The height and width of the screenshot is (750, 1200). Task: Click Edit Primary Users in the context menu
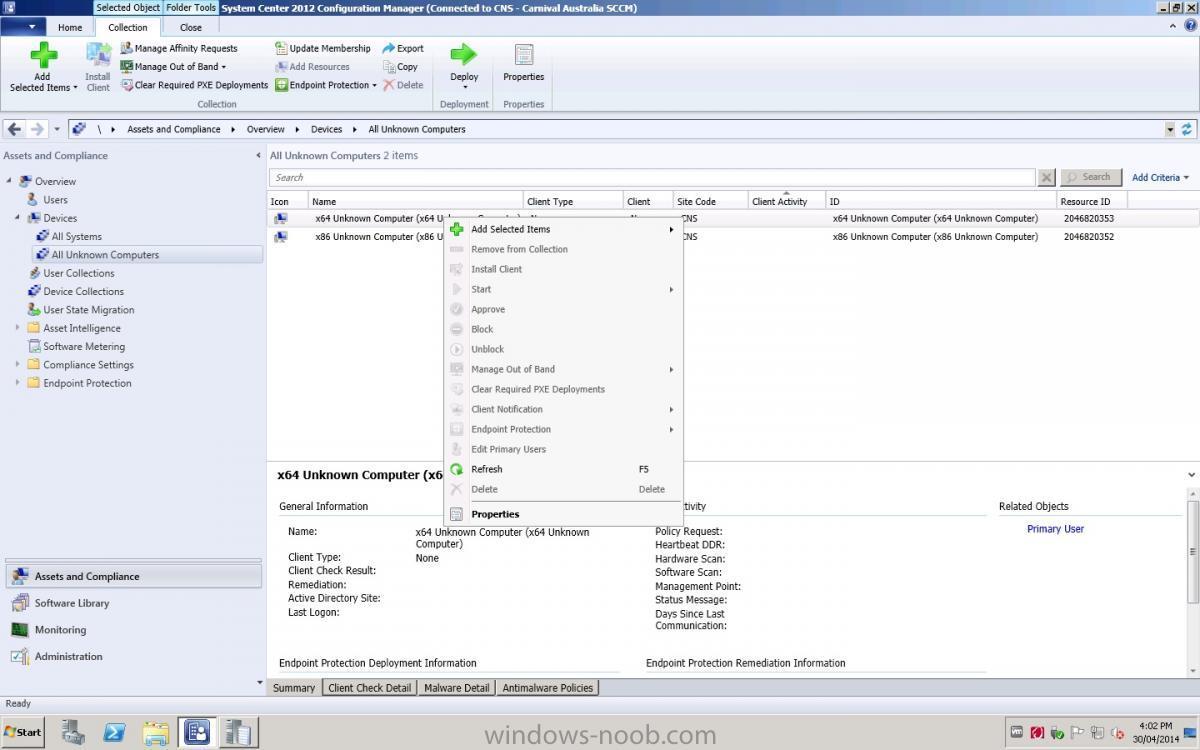click(x=563, y=449)
